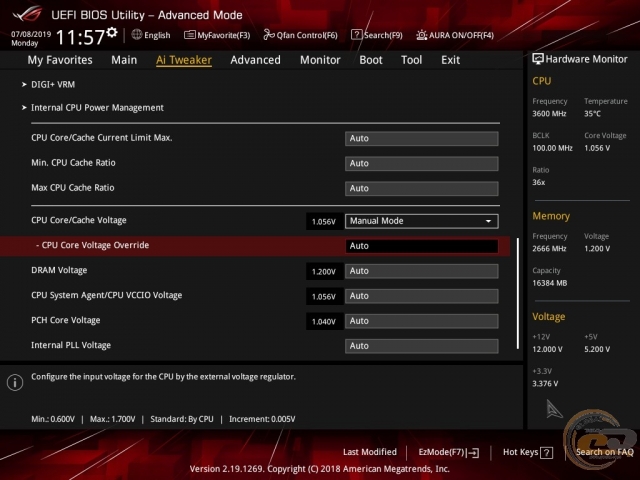The width and height of the screenshot is (640, 480).
Task: Click the EzMode(F7) exit arrow icon
Action: pyautogui.click(x=473, y=452)
